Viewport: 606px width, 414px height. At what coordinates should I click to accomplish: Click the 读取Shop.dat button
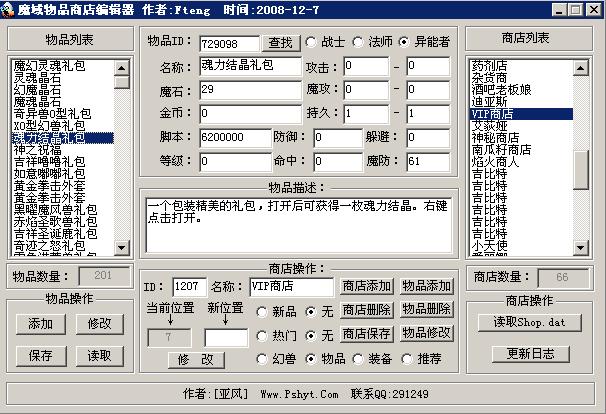point(529,322)
